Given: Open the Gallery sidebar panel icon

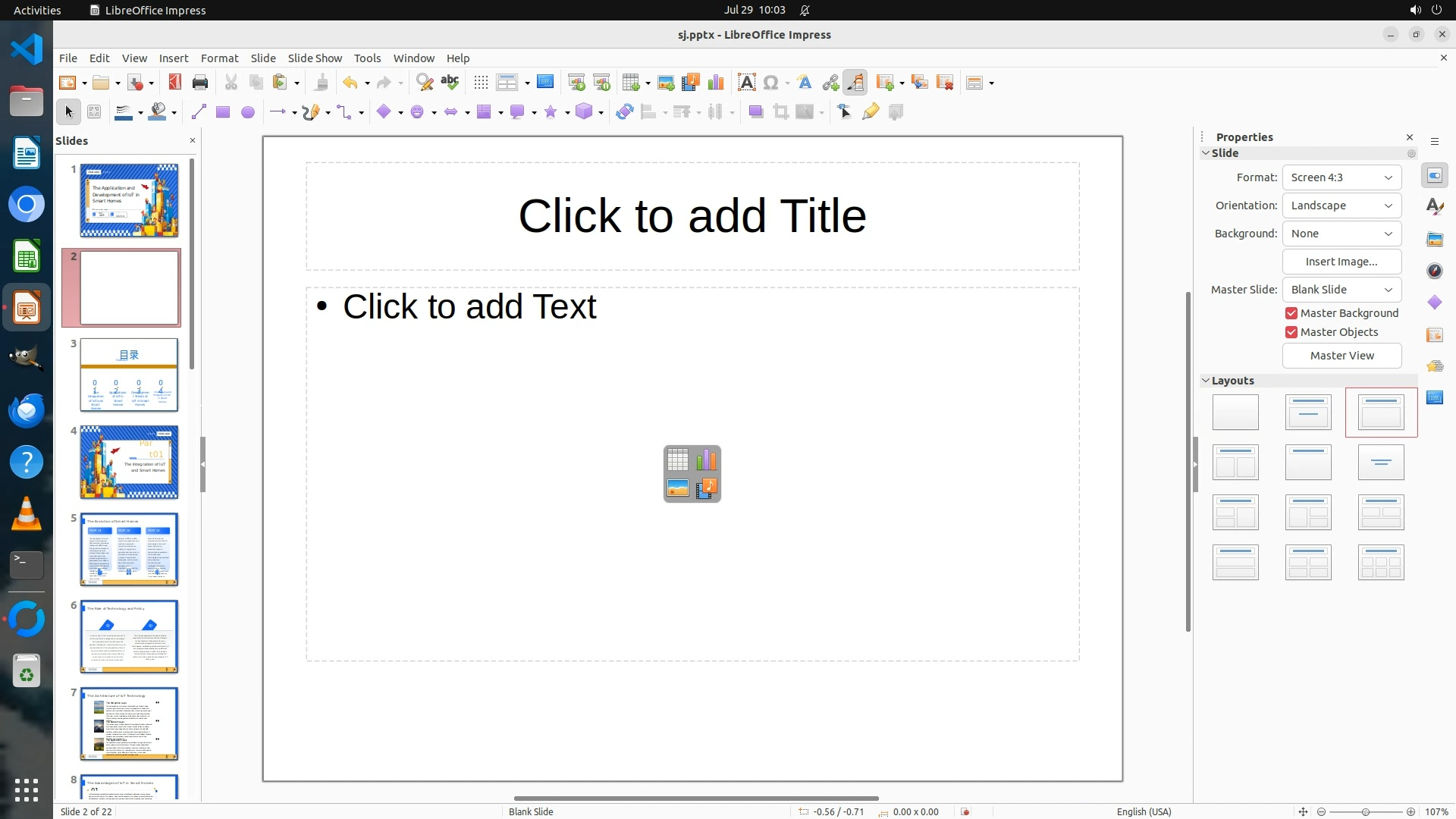Looking at the screenshot, I should pos(1434,239).
